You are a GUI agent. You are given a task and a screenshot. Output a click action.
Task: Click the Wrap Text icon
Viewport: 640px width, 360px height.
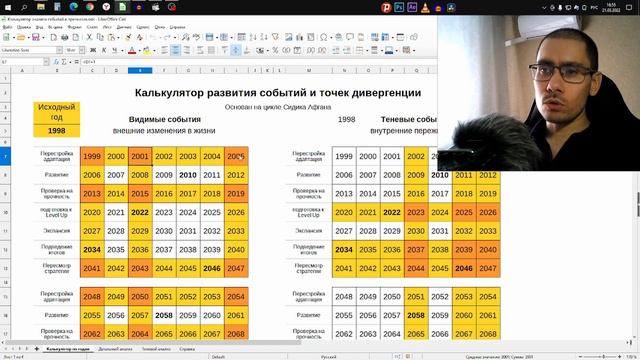click(200, 50)
